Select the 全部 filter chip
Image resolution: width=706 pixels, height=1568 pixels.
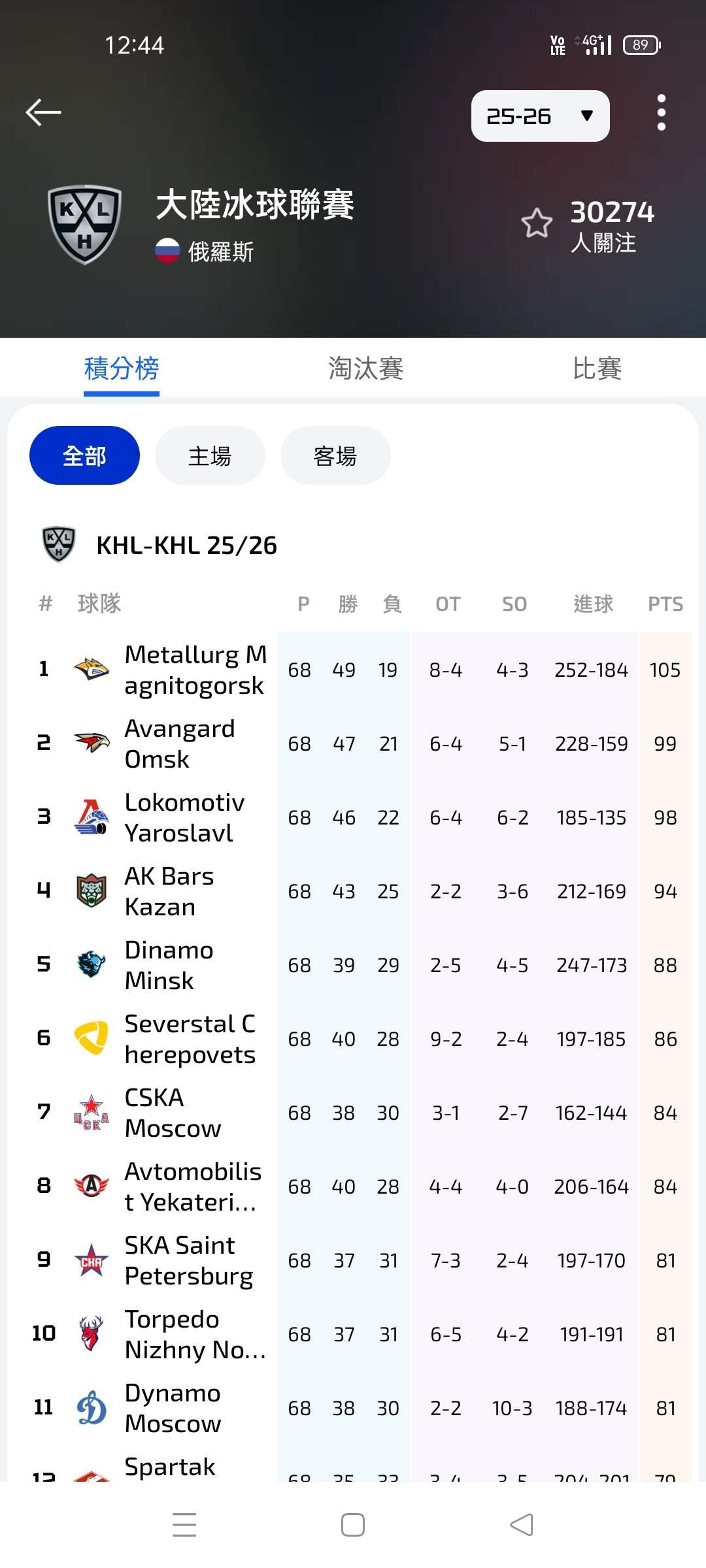coord(84,455)
